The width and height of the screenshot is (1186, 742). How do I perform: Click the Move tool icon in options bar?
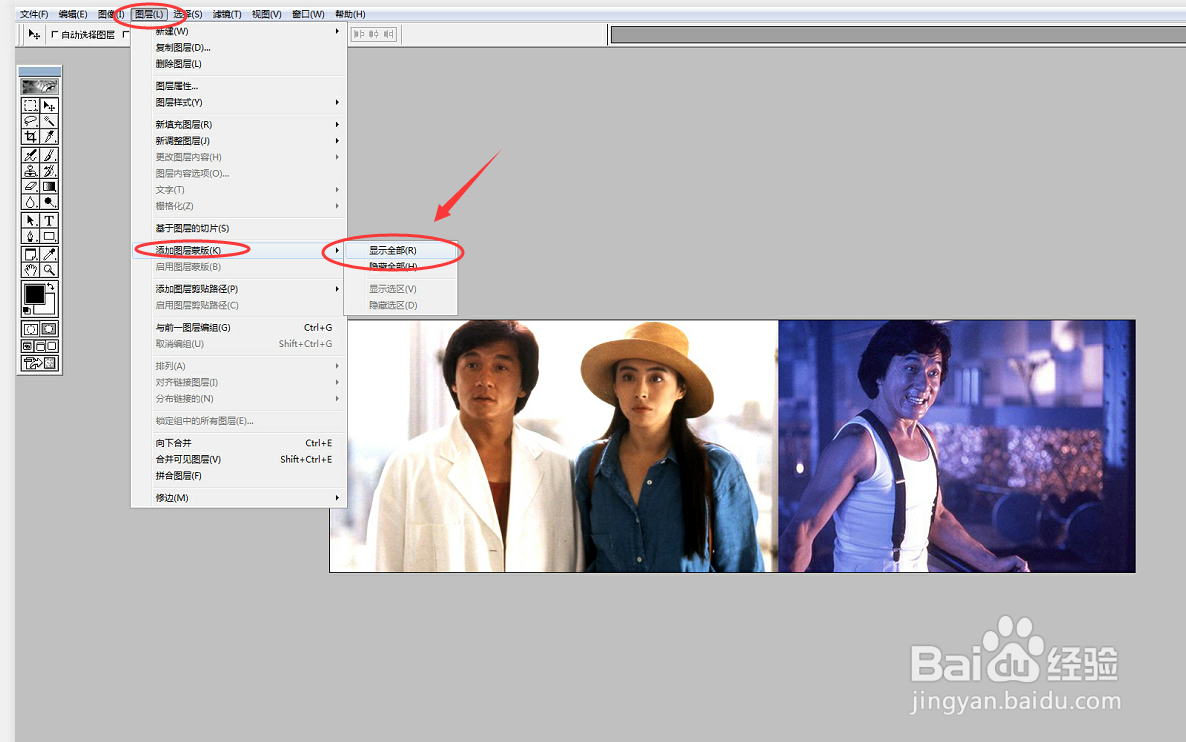[x=34, y=34]
